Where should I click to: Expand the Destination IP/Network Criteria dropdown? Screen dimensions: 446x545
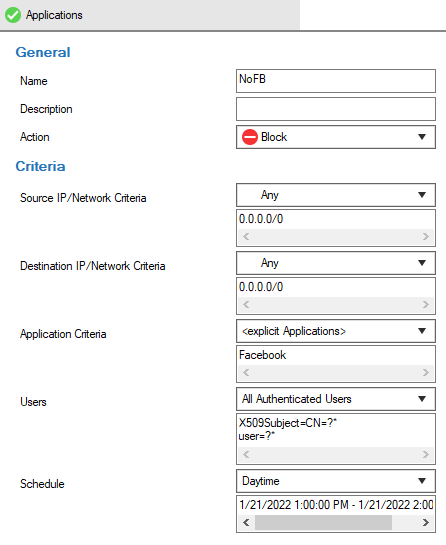(422, 263)
